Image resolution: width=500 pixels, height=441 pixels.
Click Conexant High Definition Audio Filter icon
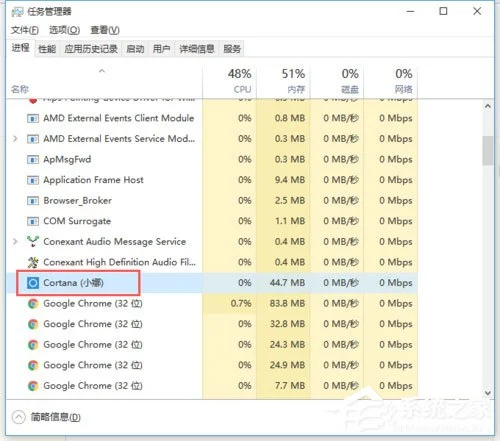33,262
